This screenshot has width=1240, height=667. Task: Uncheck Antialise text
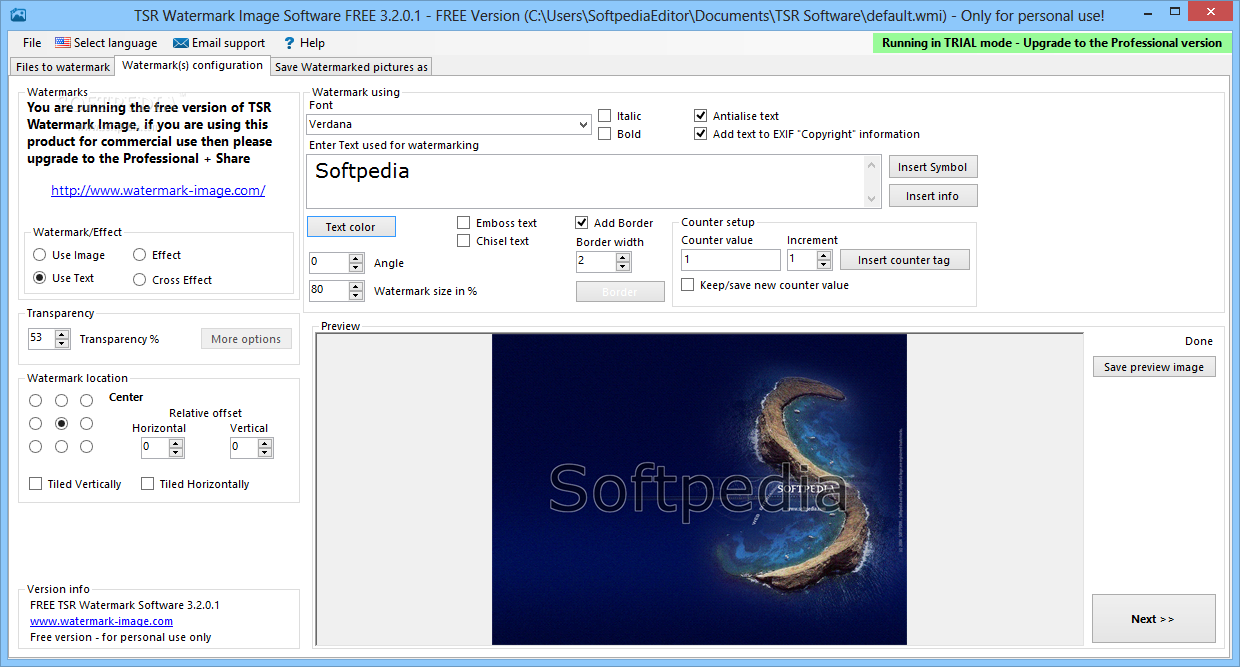[701, 116]
